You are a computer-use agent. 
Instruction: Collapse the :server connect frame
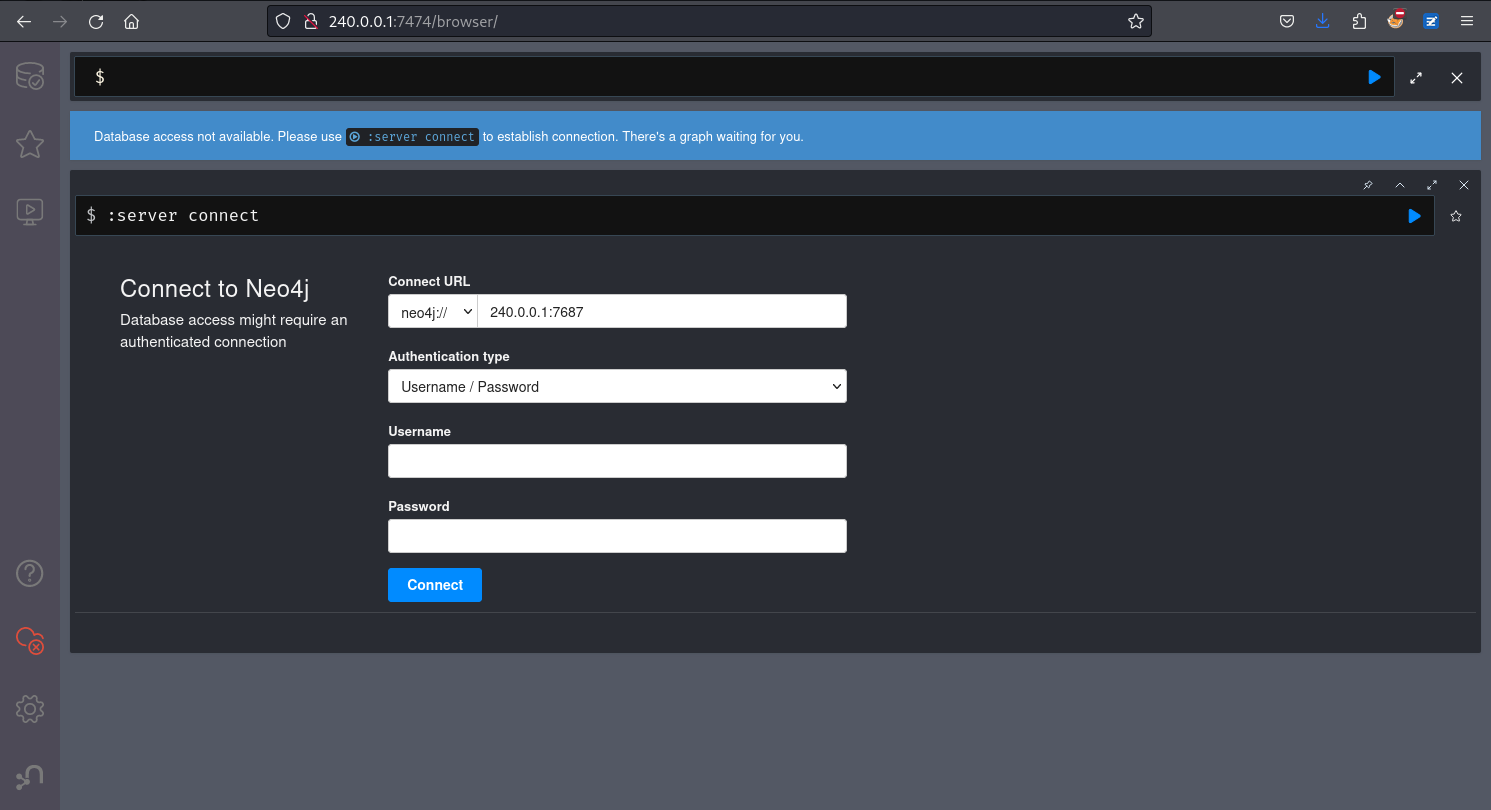1400,185
